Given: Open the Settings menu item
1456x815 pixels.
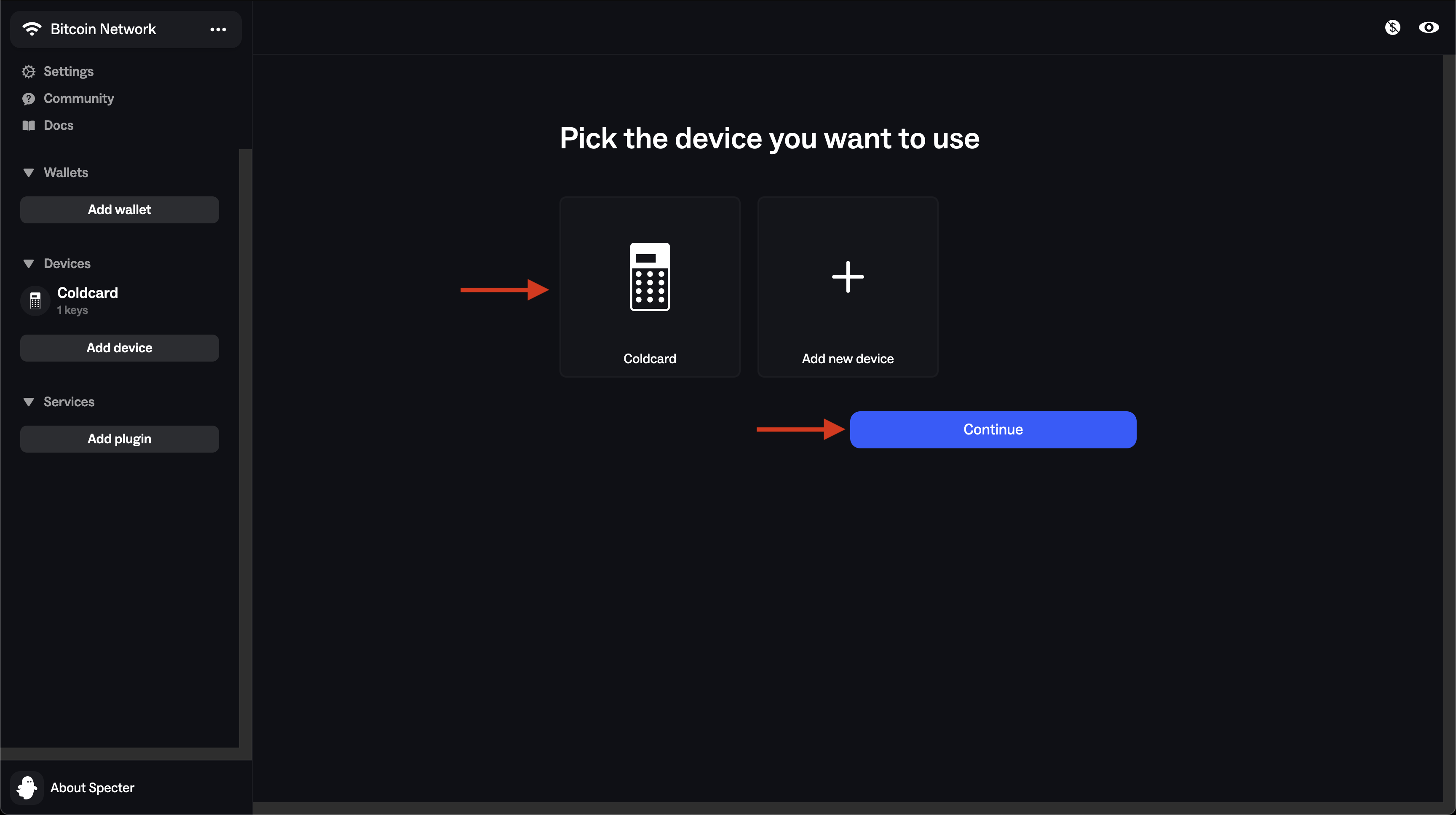Looking at the screenshot, I should (68, 71).
